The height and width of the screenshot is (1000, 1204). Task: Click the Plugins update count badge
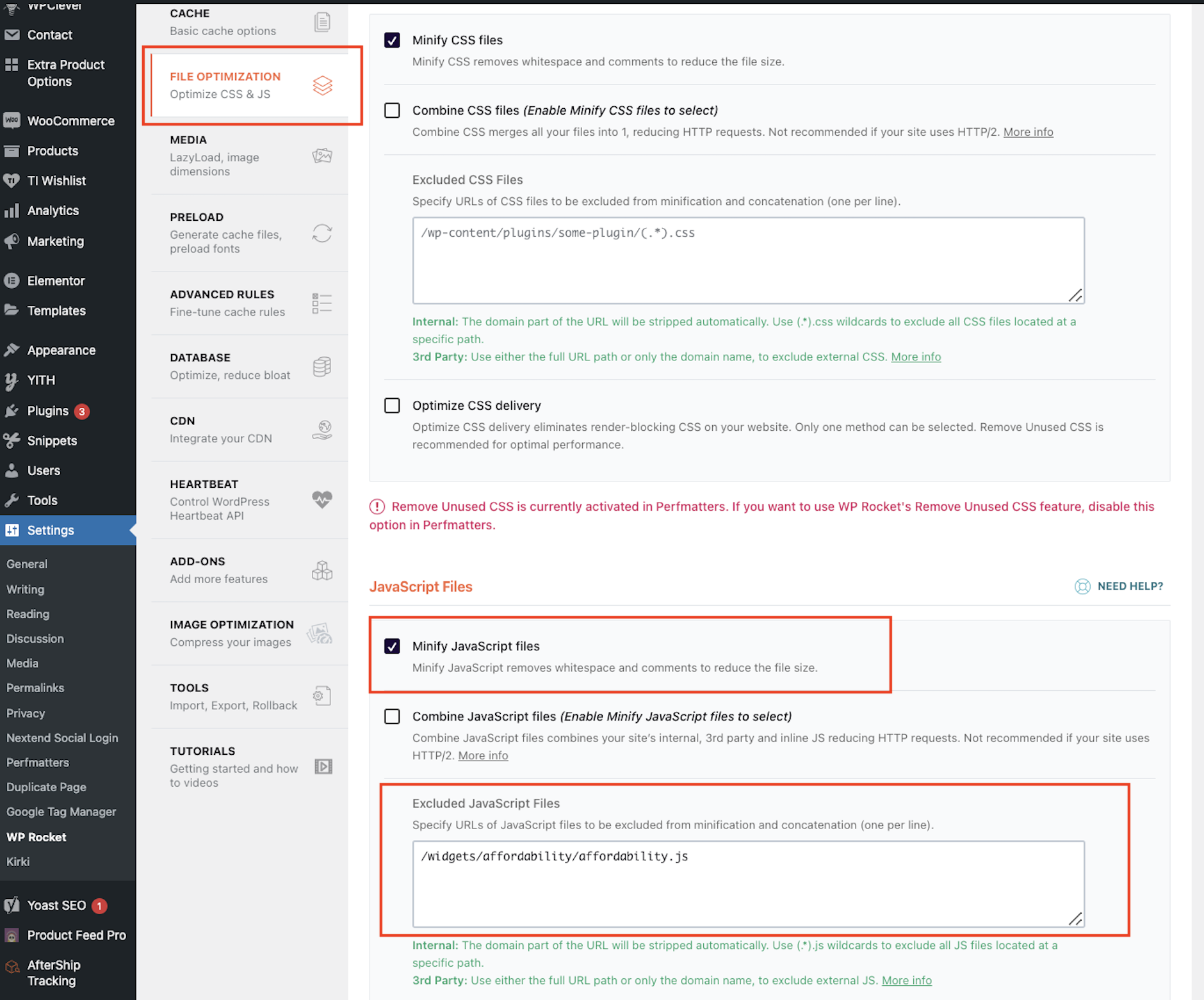81,412
